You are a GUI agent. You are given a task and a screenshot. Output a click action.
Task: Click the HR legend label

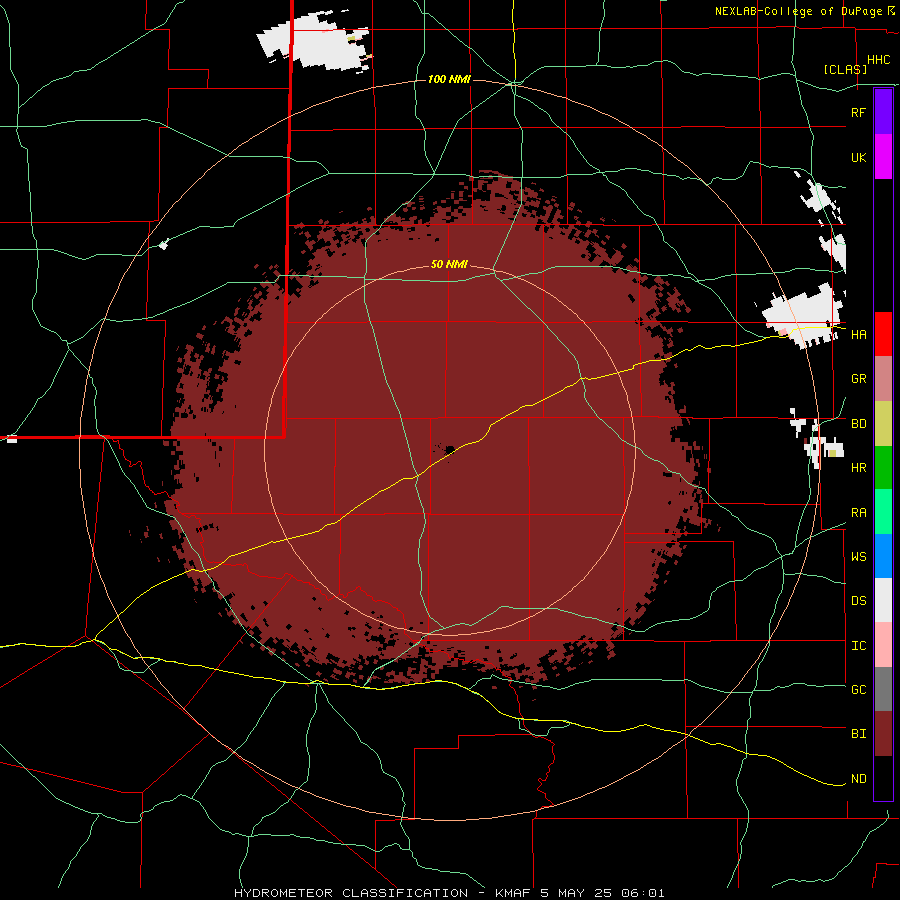click(x=858, y=468)
